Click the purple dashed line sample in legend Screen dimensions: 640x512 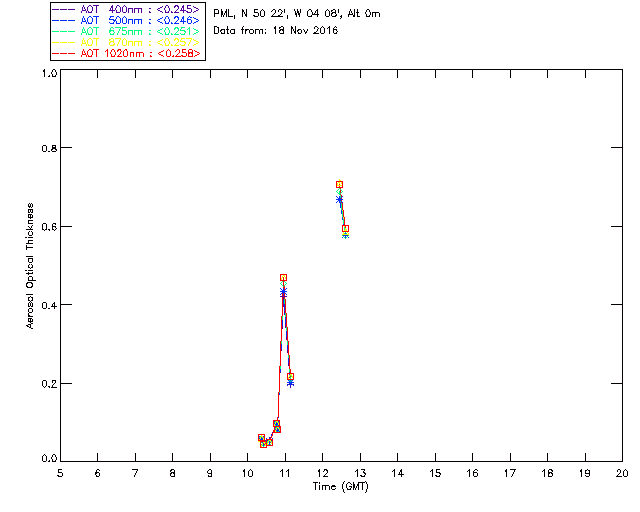[63, 9]
